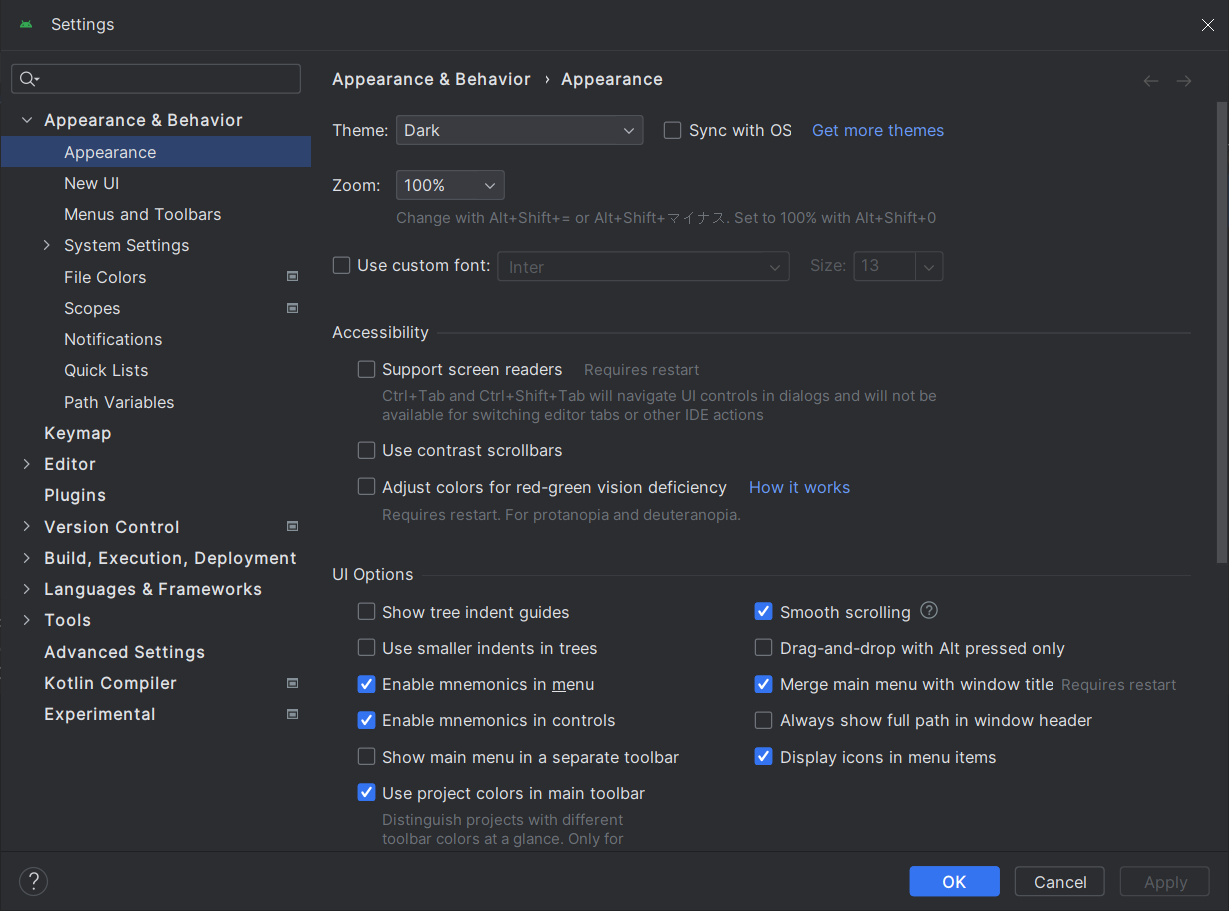
Task: Click the Version Control project-level icon
Action: 293,526
